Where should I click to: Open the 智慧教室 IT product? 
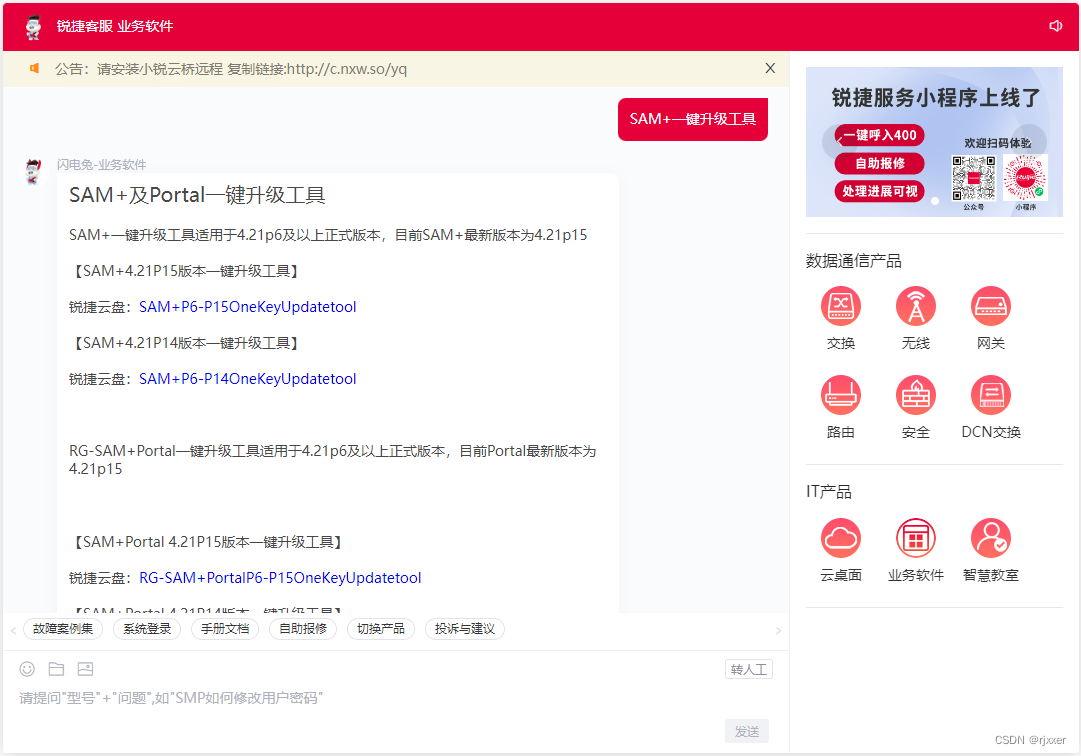991,551
